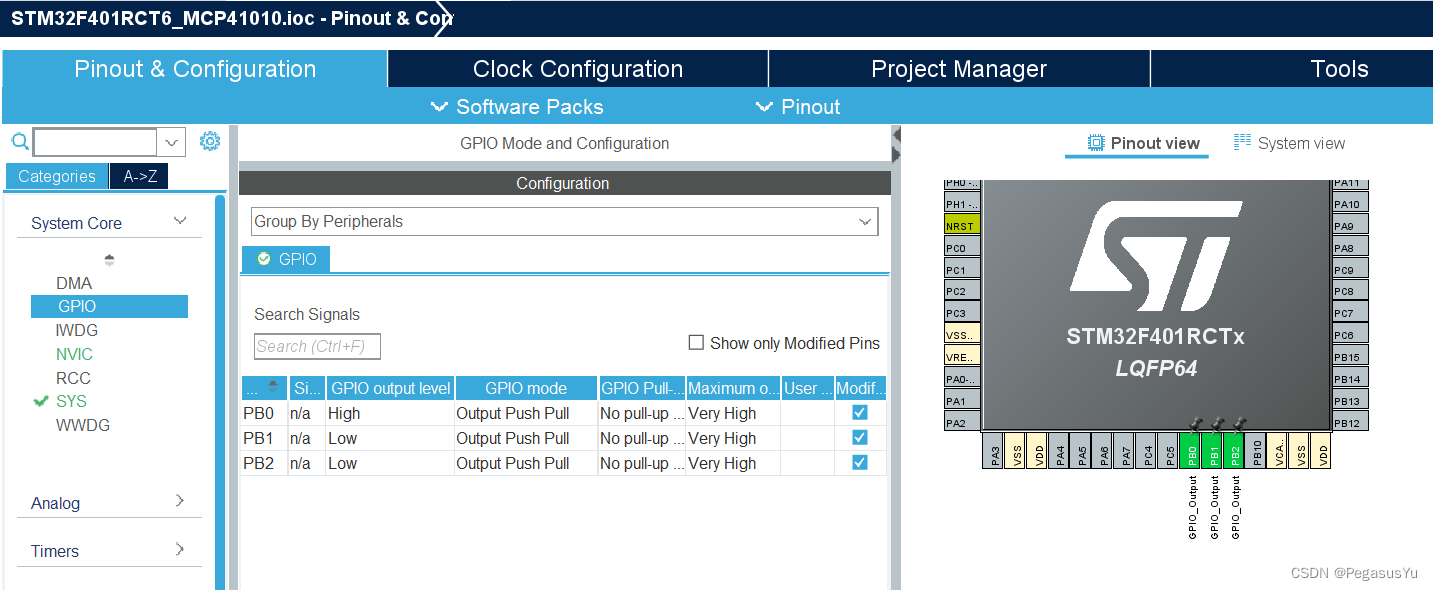Open the Software Packs dropdown menu

tap(517, 107)
